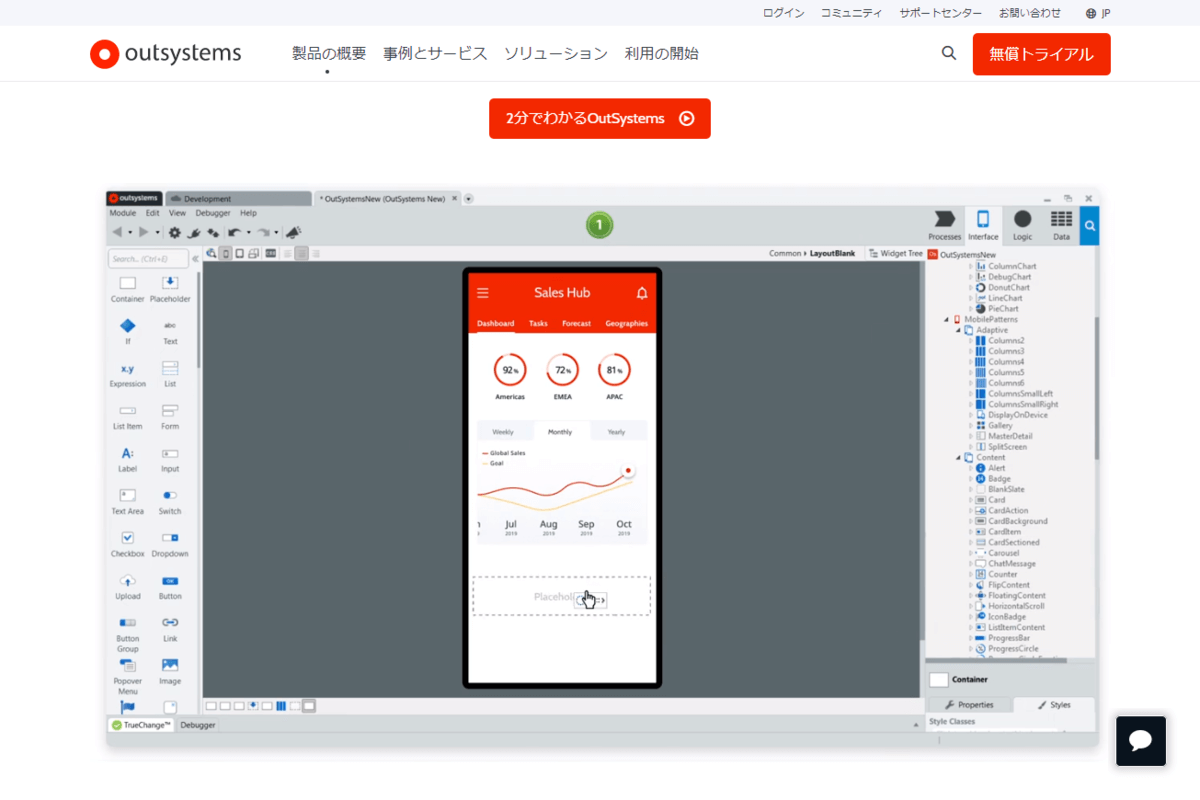Switch to the Logic layer tab
The width and height of the screenshot is (1200, 800).
coord(1022,226)
